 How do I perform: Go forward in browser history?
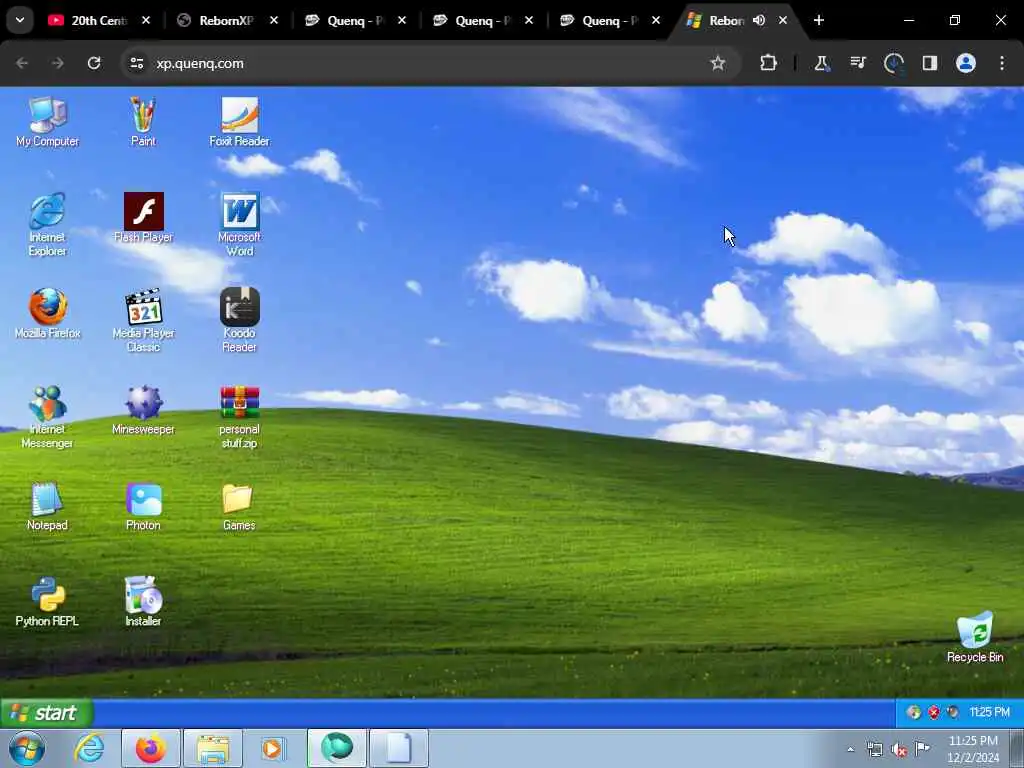click(58, 63)
